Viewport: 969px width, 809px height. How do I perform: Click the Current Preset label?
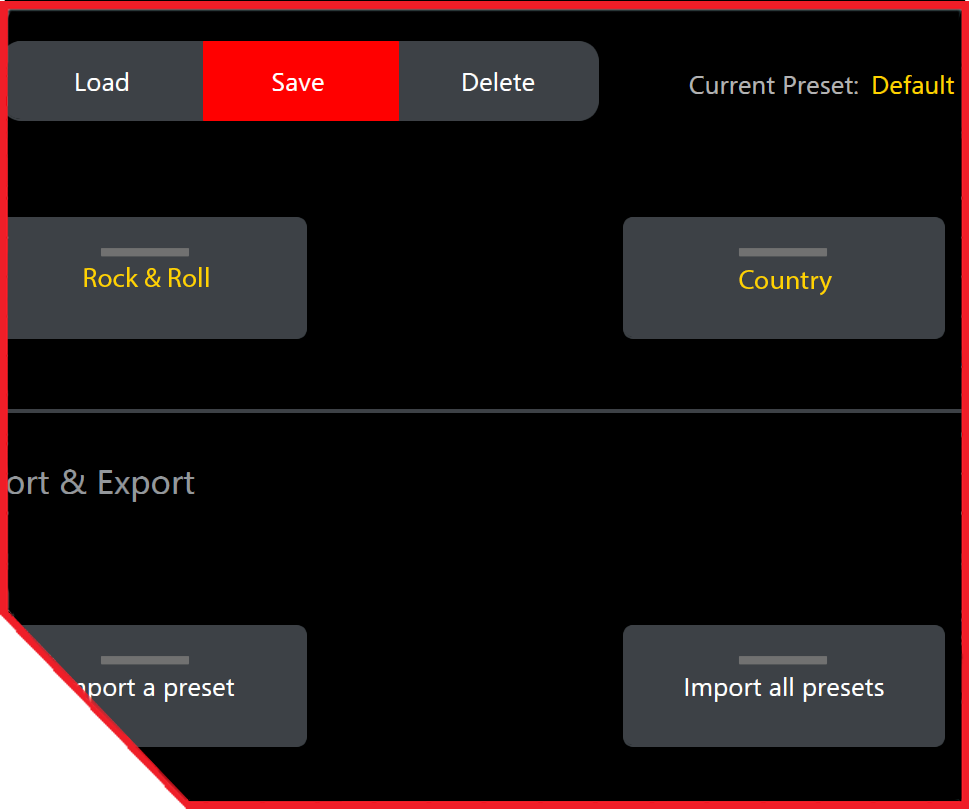tap(773, 86)
